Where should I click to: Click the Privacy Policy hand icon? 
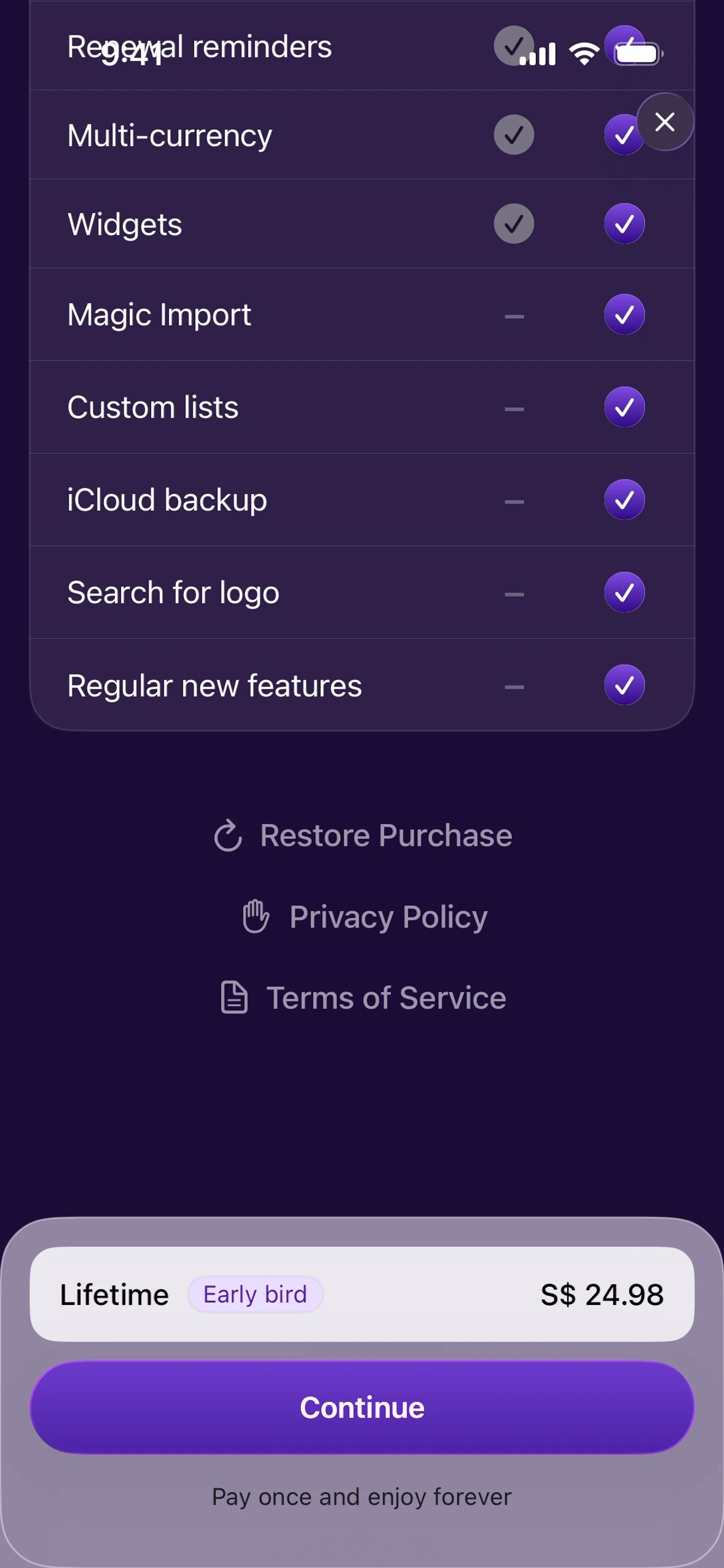[256, 916]
